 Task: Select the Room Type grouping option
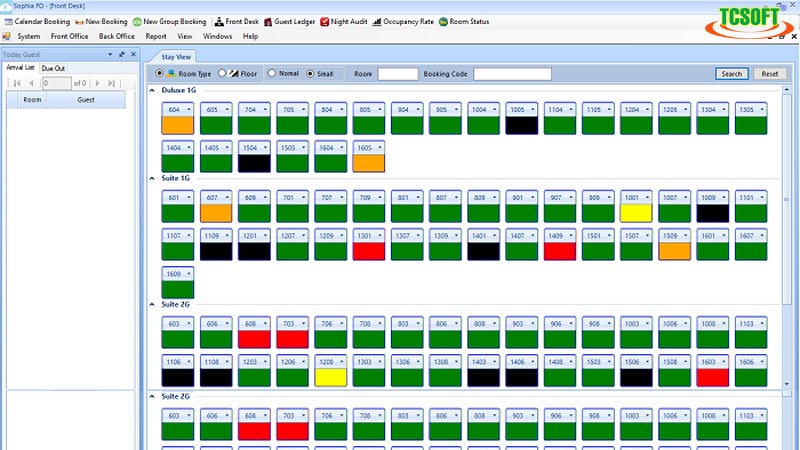(x=159, y=73)
